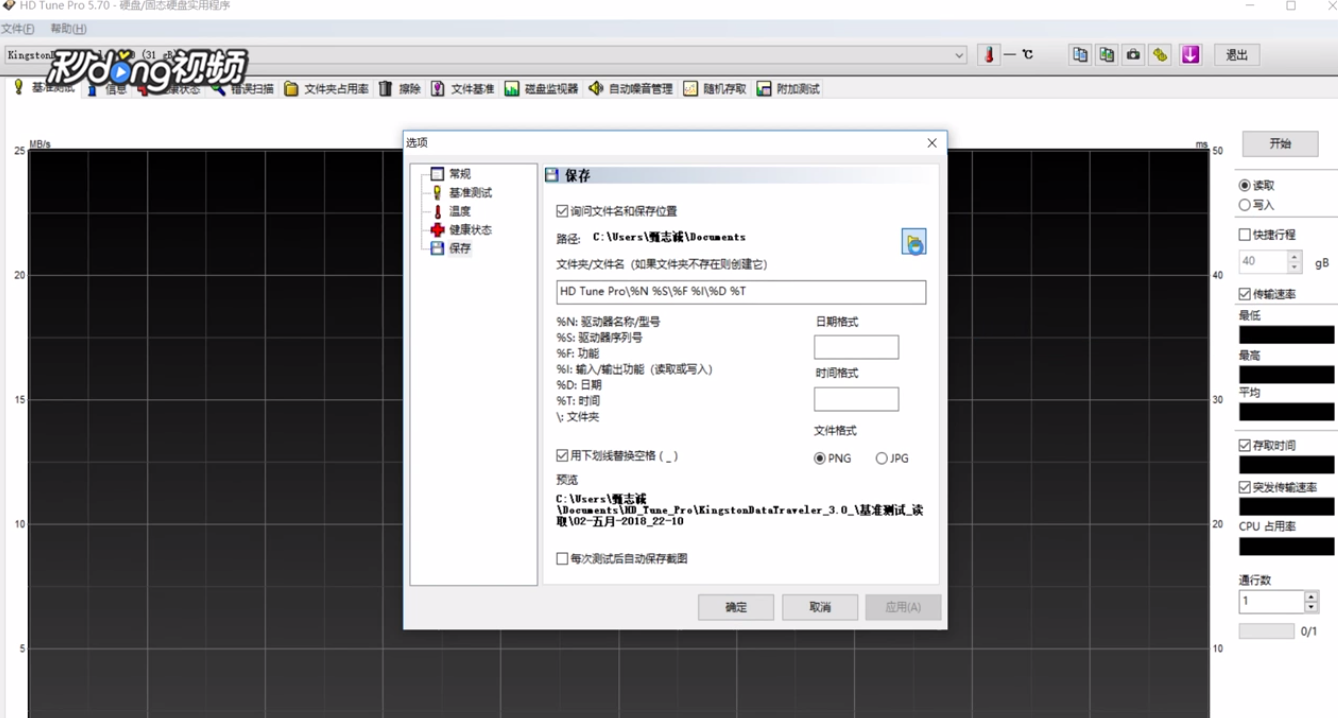The height and width of the screenshot is (718, 1338).
Task: Open the 文件夹占用率 tab
Action: [x=327, y=89]
